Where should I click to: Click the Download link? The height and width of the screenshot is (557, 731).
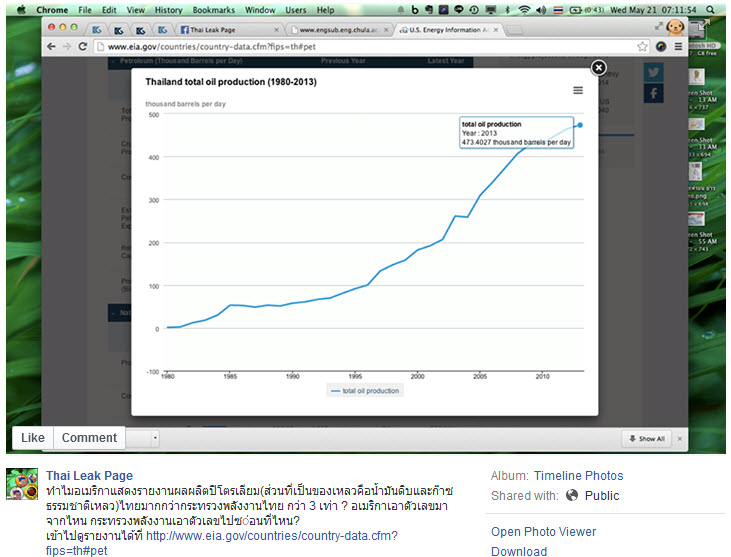coord(519,551)
